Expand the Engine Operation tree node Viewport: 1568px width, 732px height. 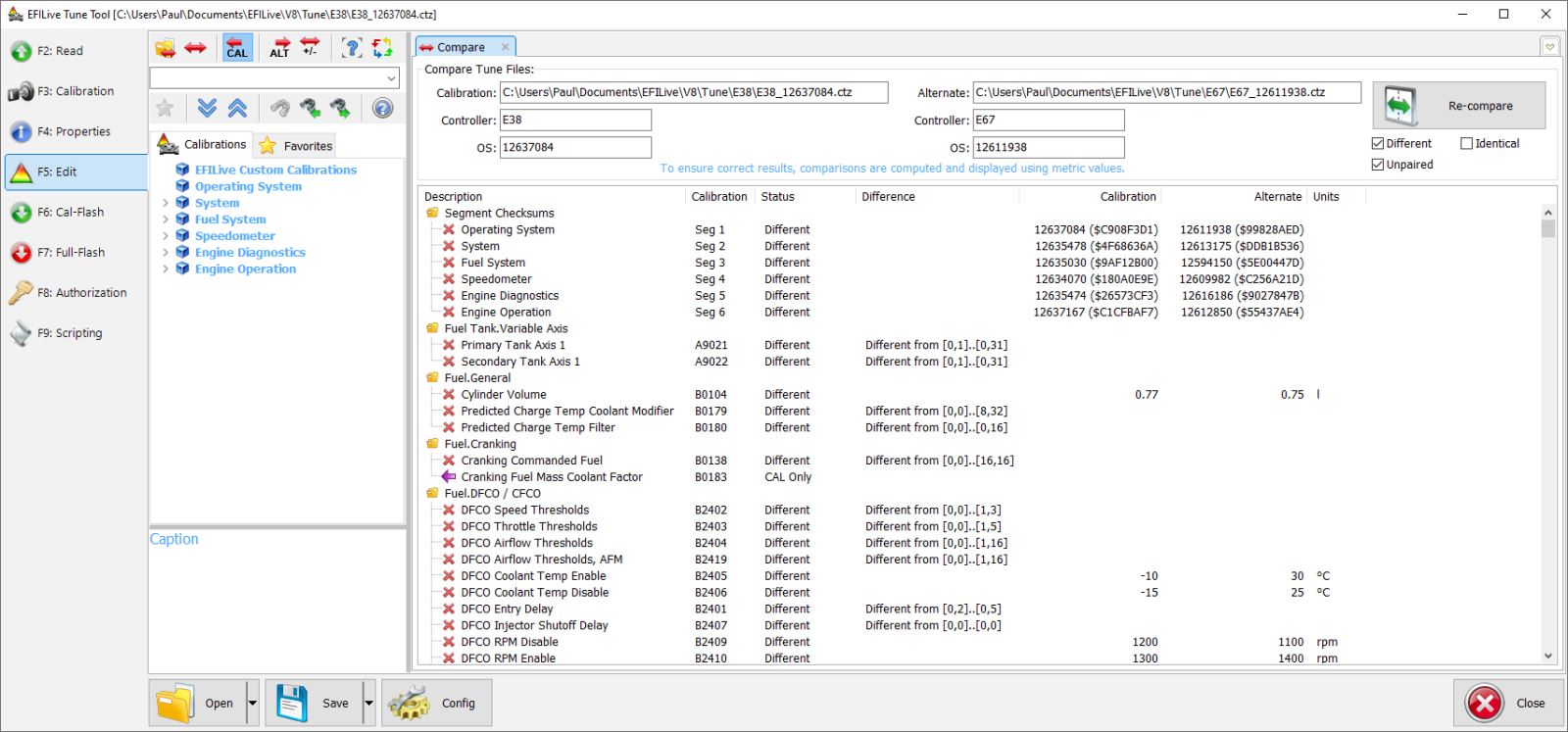tap(166, 268)
